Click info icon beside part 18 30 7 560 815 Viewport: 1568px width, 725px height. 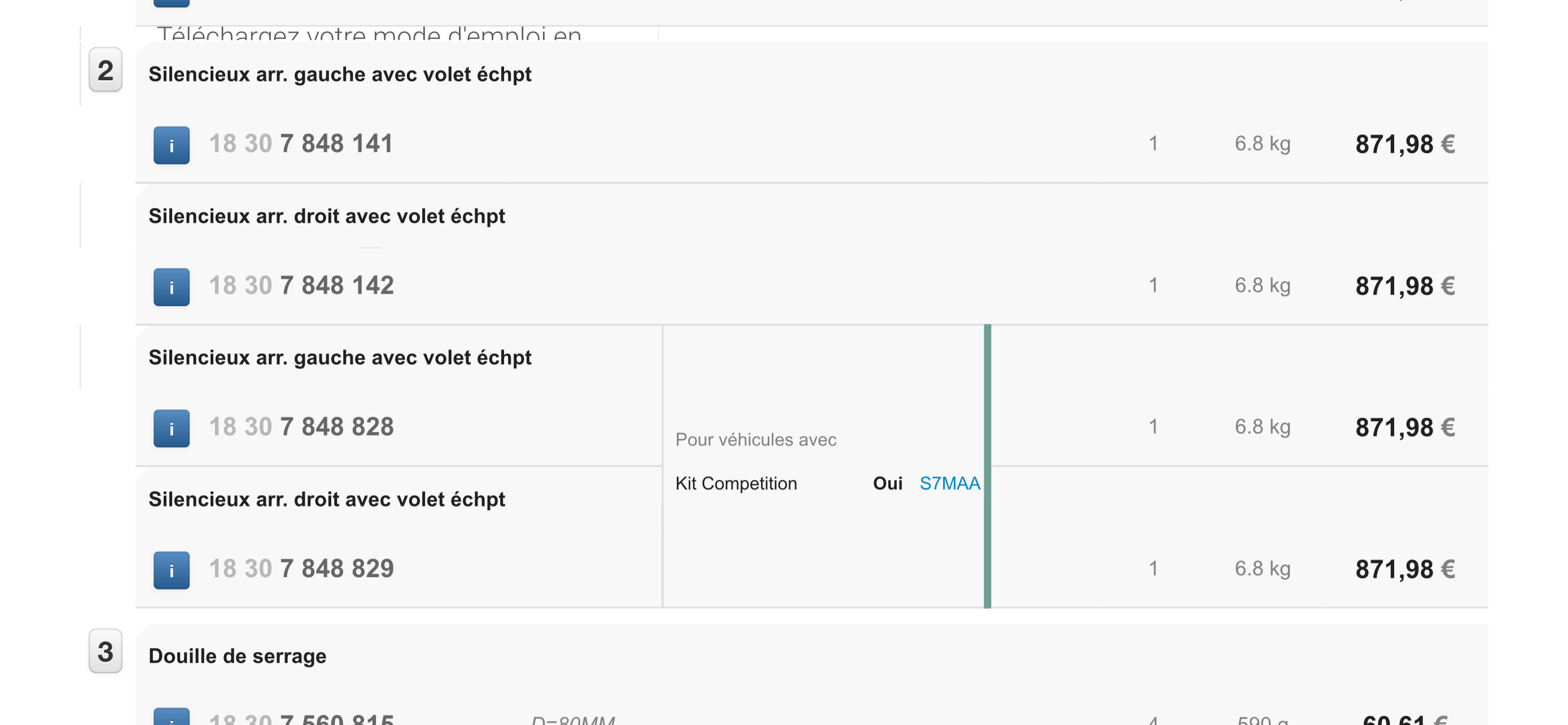click(171, 717)
